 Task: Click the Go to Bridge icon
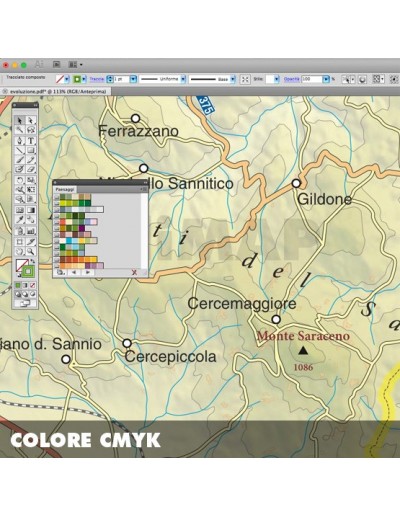(x=56, y=64)
